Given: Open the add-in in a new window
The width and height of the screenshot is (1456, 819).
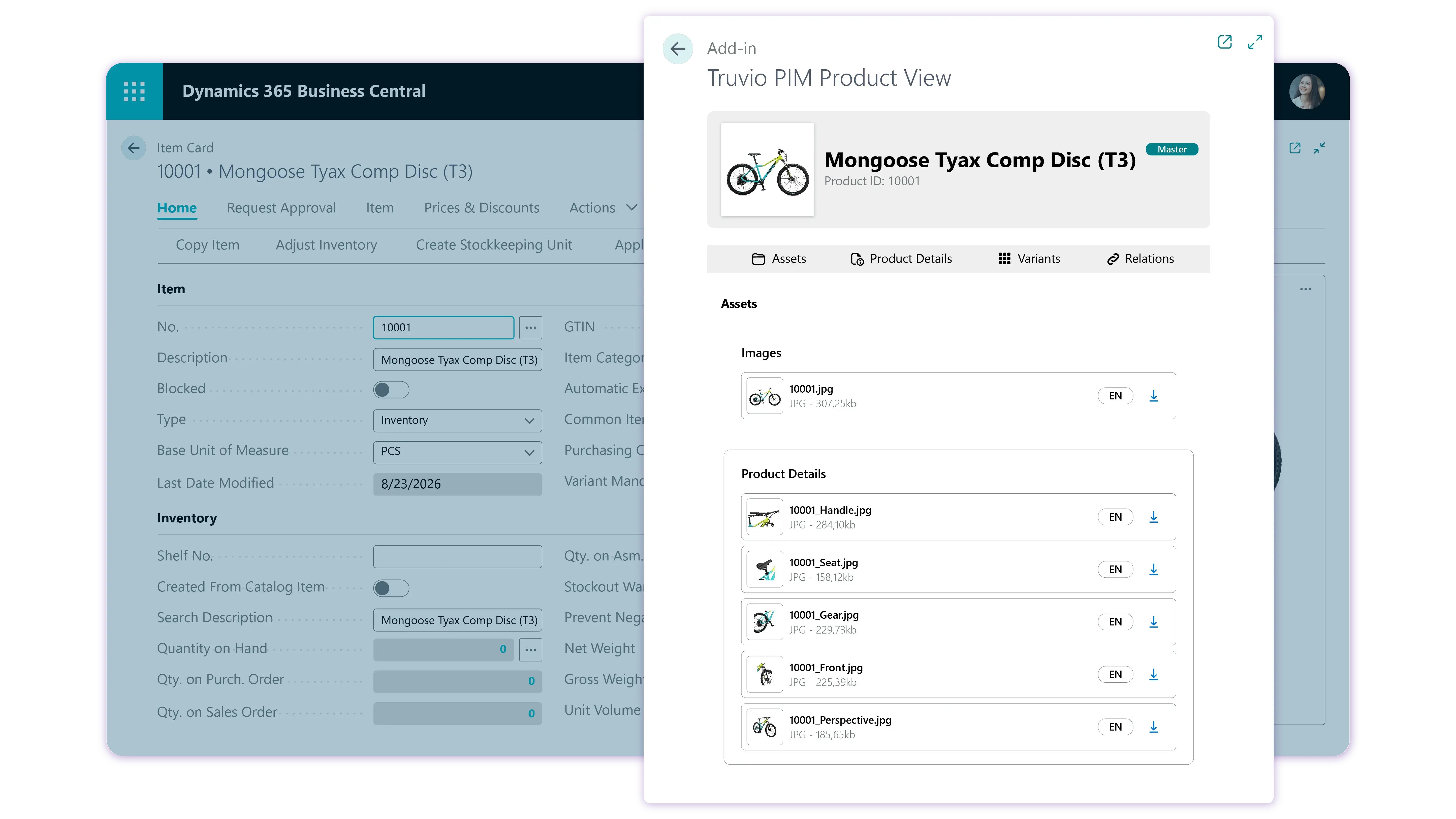Looking at the screenshot, I should 1225,42.
